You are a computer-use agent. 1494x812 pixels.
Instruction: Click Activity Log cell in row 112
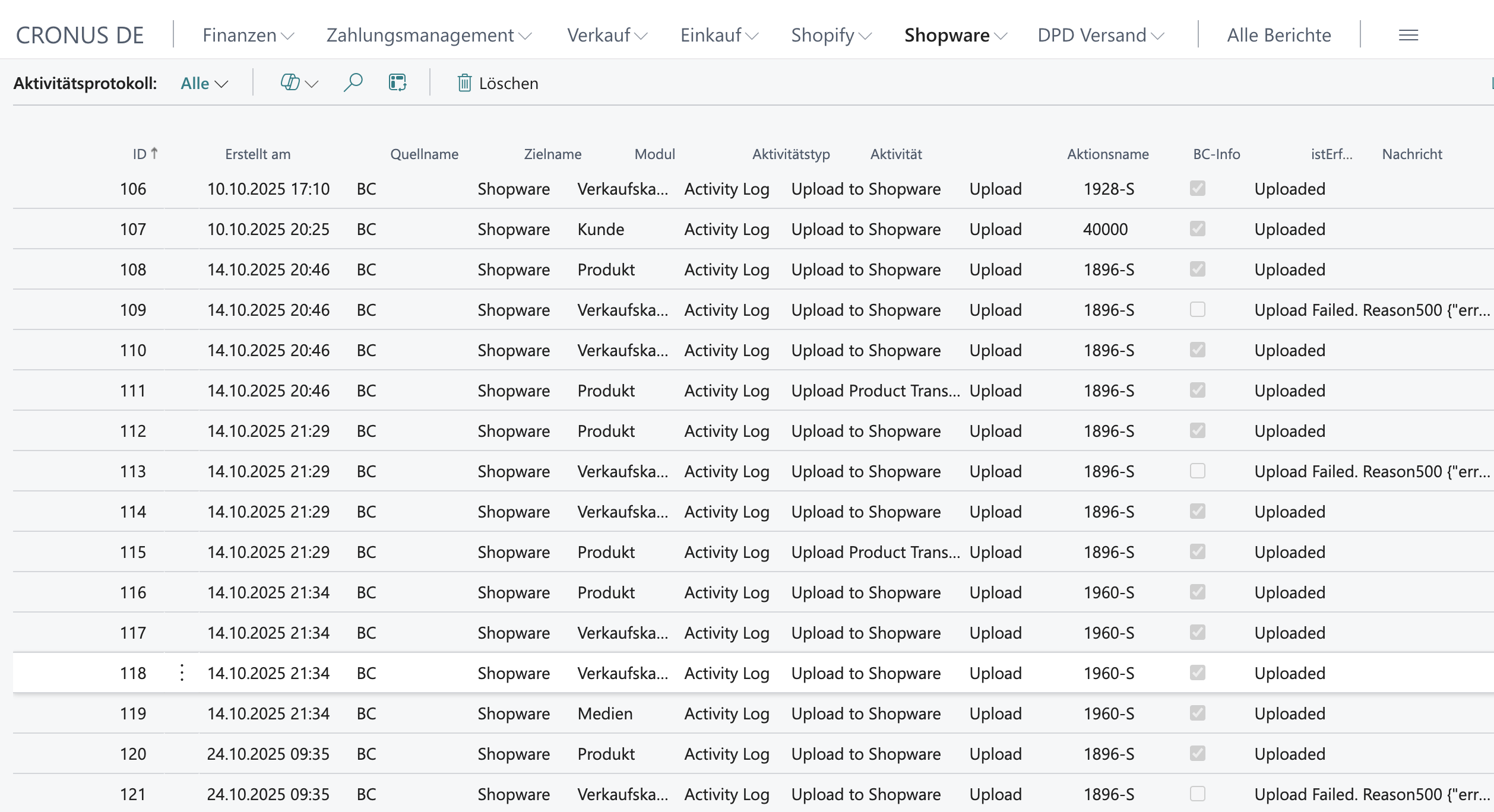pyautogui.click(x=727, y=431)
